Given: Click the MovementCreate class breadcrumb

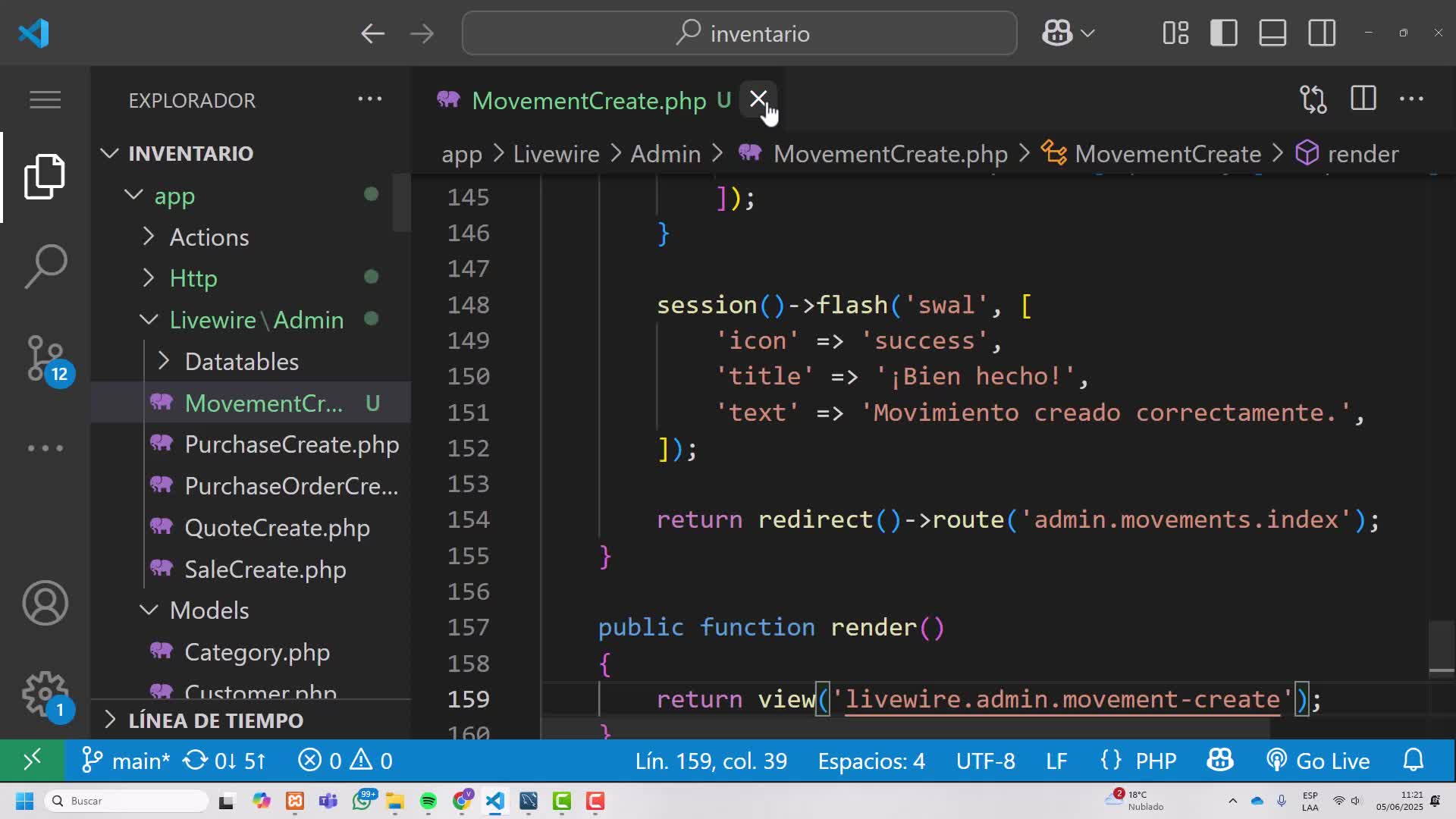Looking at the screenshot, I should tap(1151, 154).
